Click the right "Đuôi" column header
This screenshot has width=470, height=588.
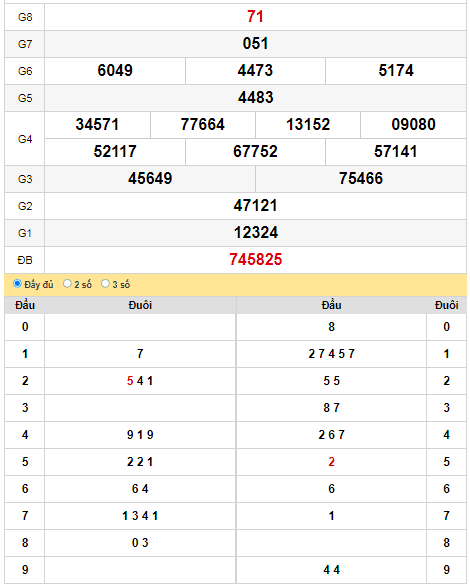(446, 305)
